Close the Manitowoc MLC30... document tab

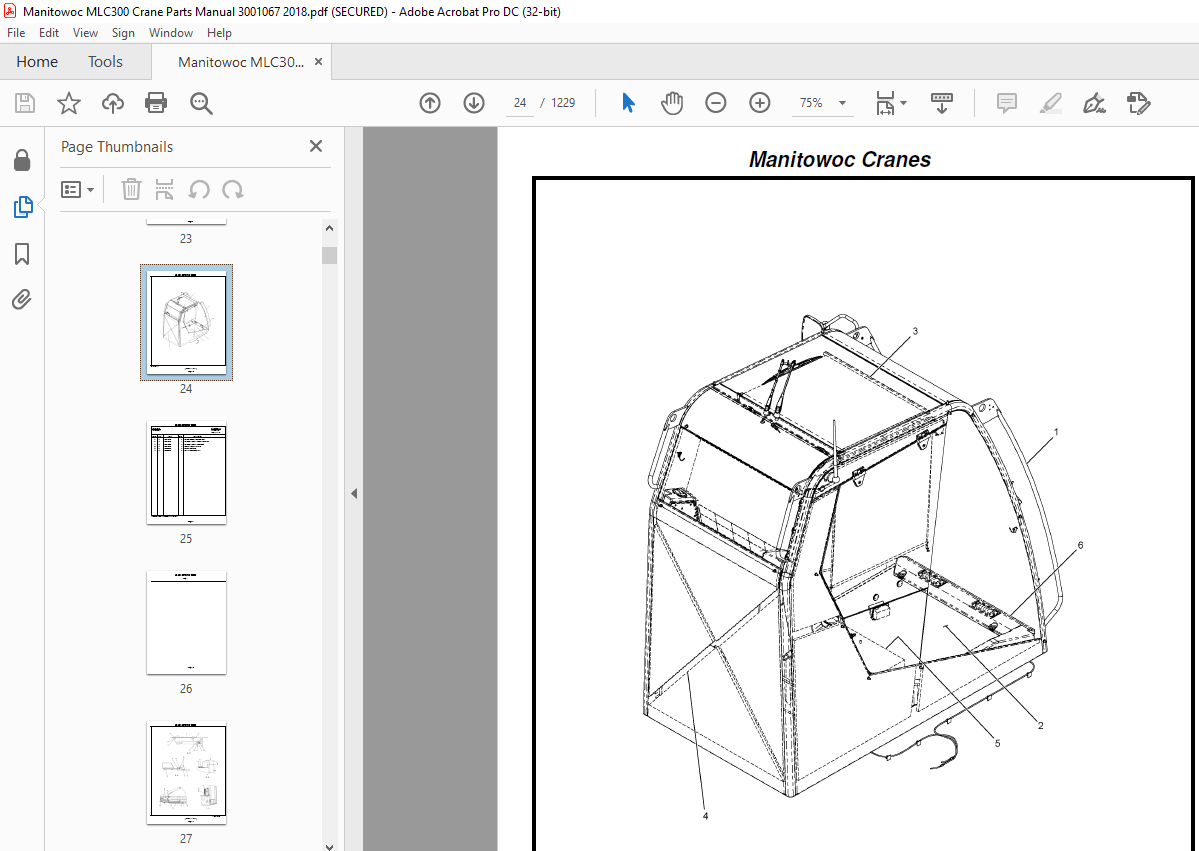tap(319, 62)
